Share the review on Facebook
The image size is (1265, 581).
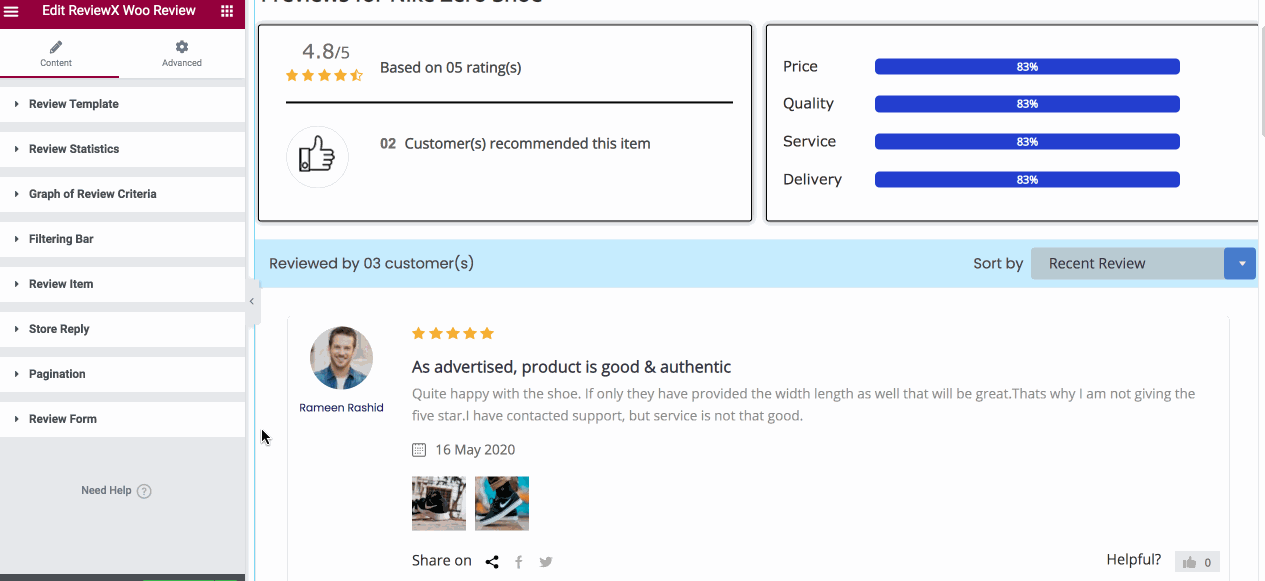[x=519, y=562]
